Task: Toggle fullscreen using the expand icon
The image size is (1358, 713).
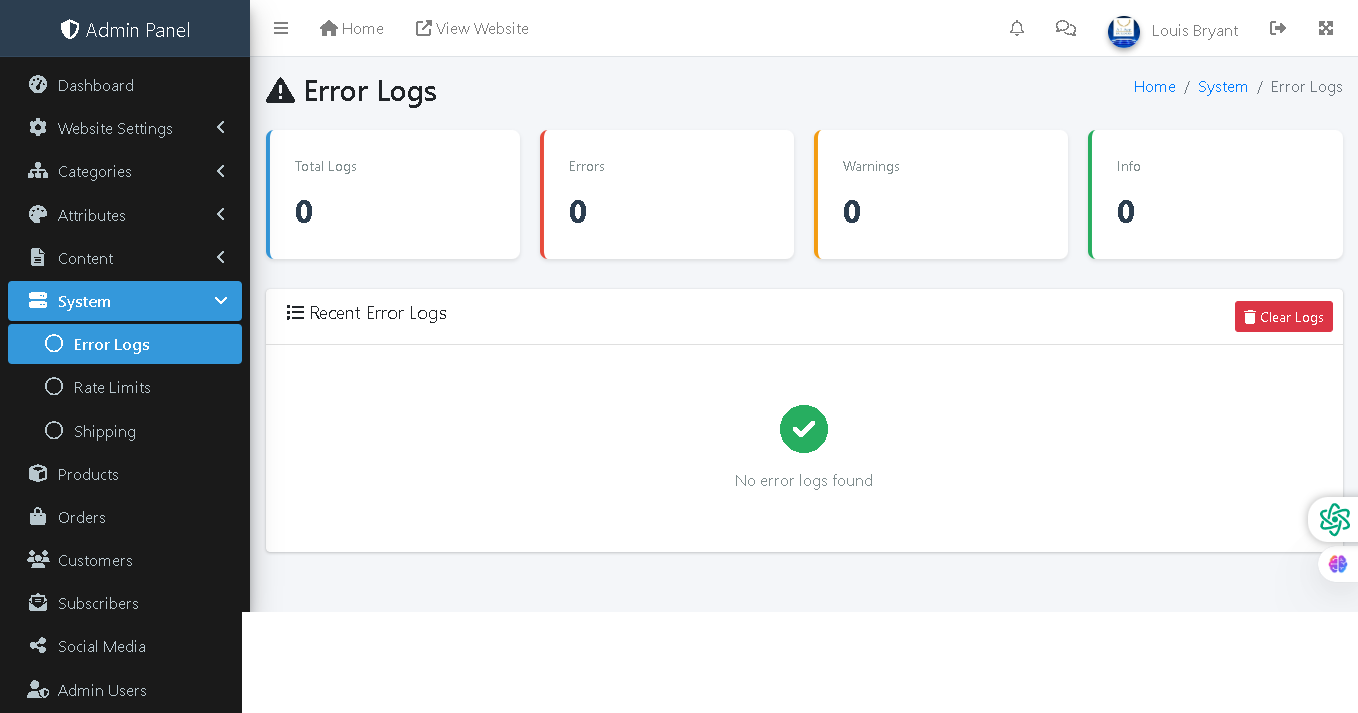Action: [x=1326, y=28]
